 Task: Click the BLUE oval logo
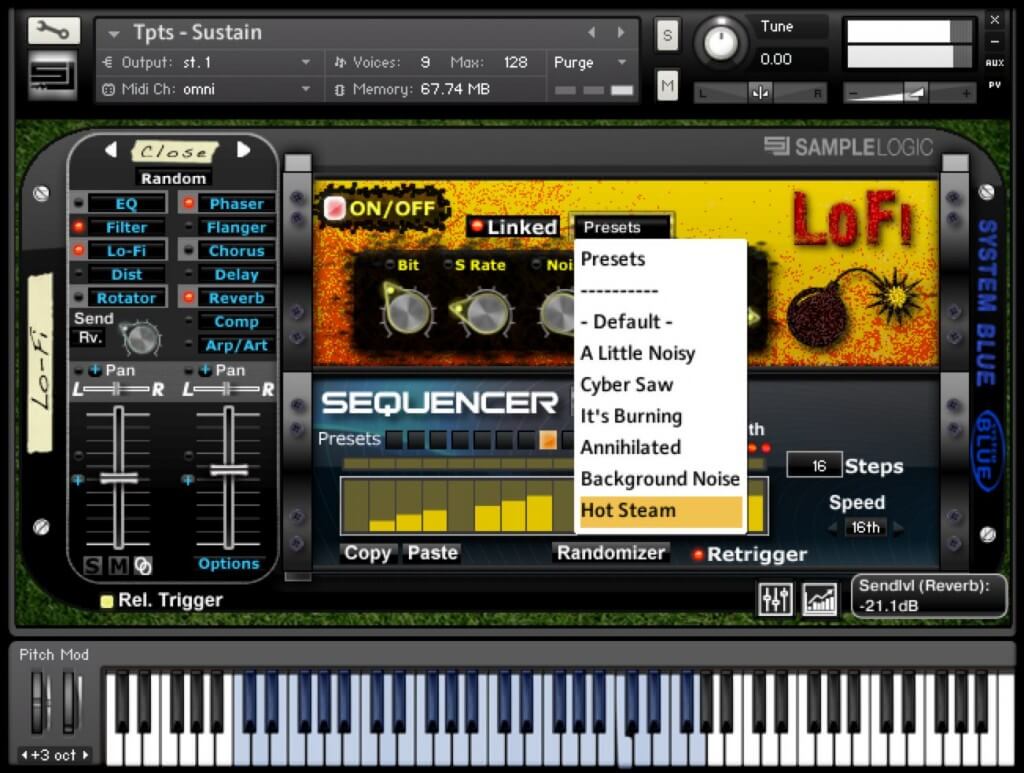tap(985, 449)
